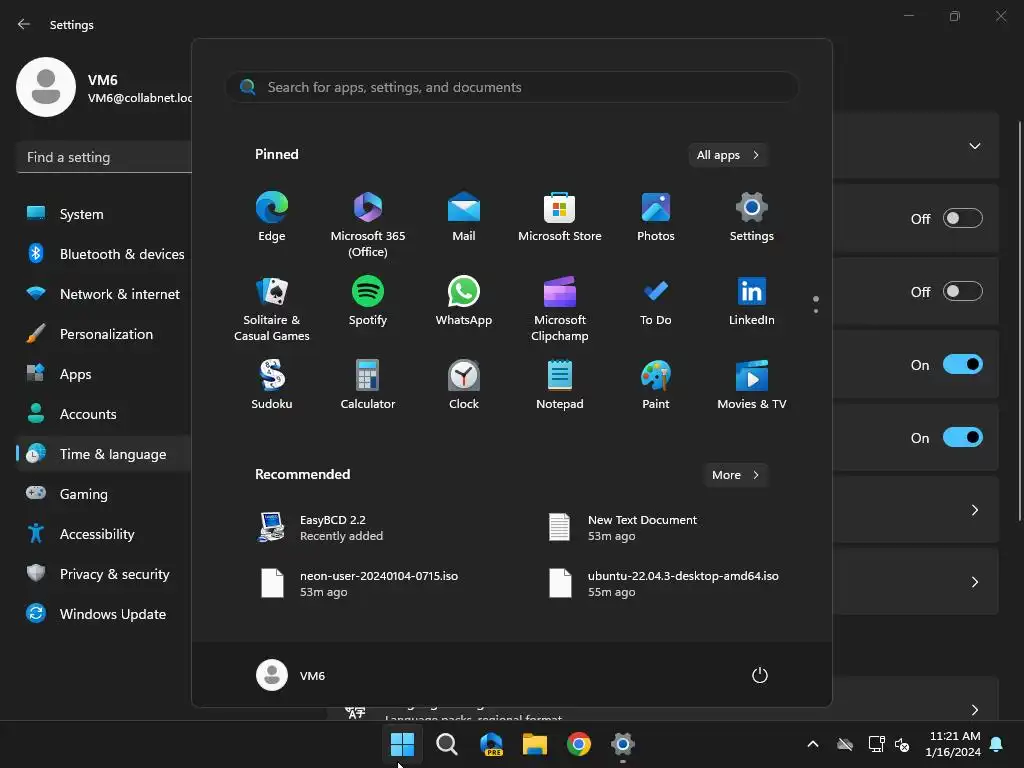Click the Start menu search box
1024x768 pixels.
click(x=512, y=87)
